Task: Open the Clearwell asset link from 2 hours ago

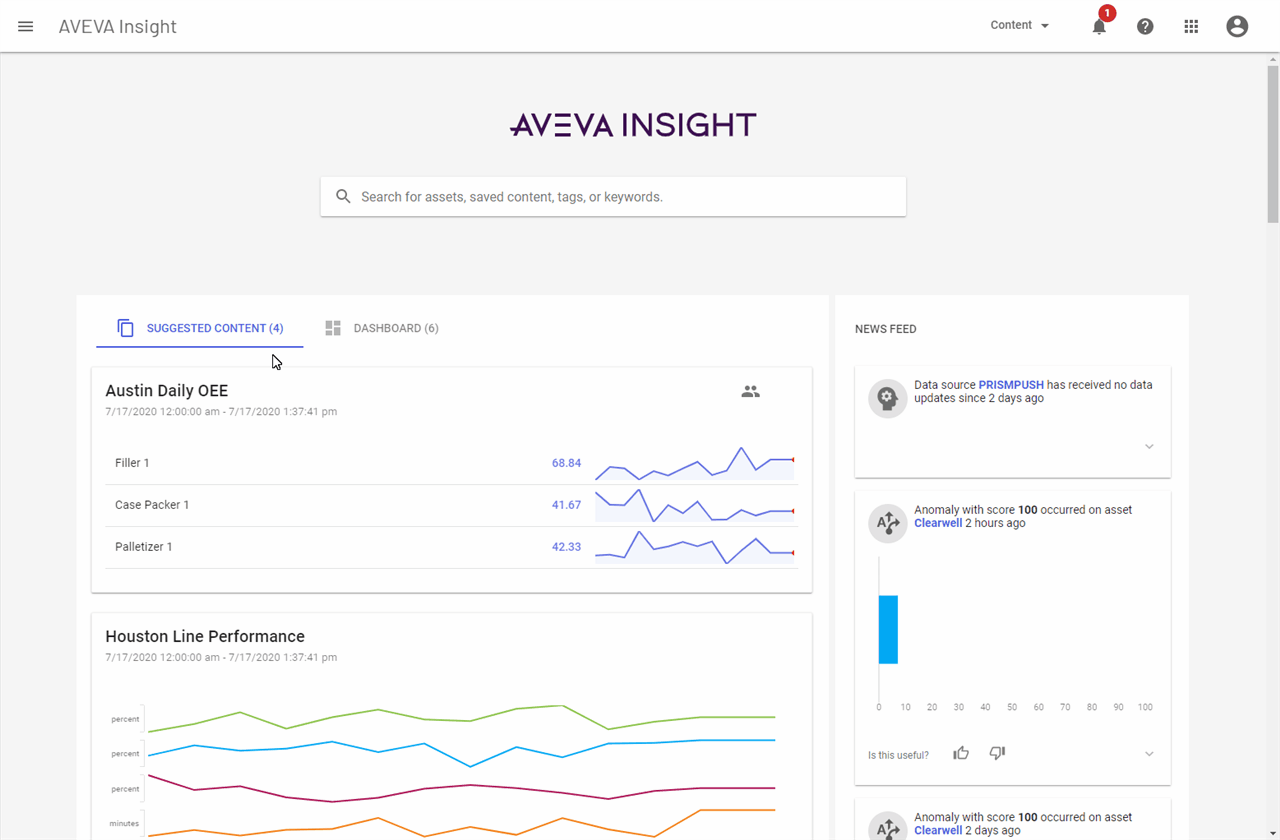Action: [938, 523]
